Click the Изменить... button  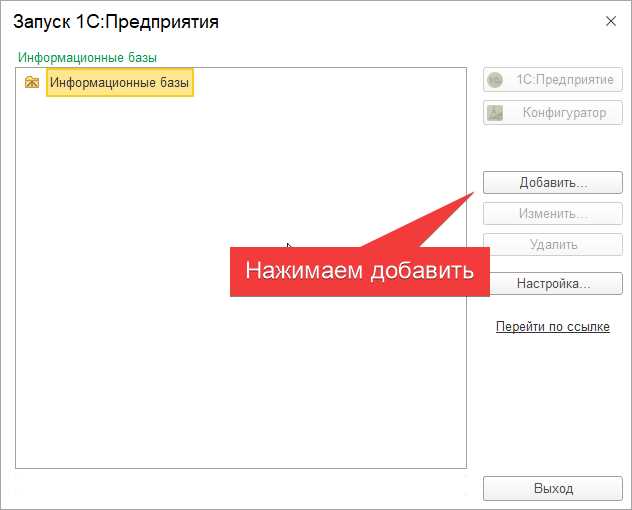click(x=553, y=213)
